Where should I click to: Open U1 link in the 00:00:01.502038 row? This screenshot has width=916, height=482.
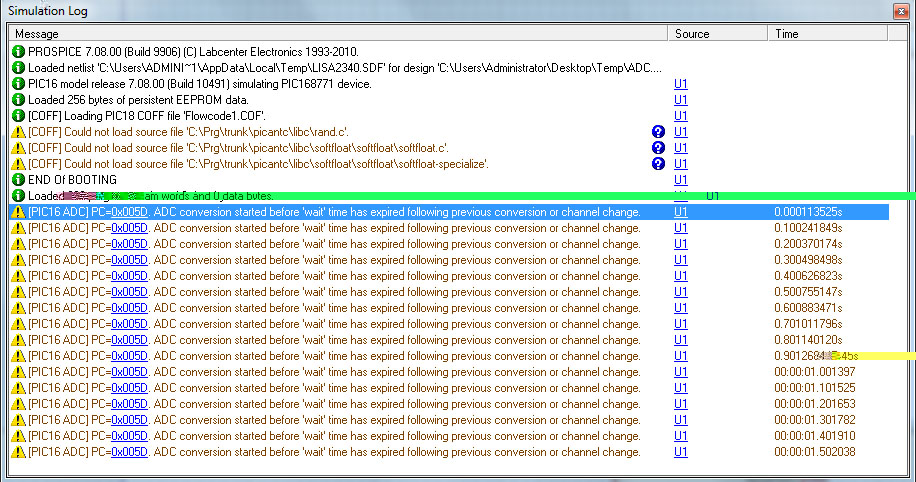681,452
